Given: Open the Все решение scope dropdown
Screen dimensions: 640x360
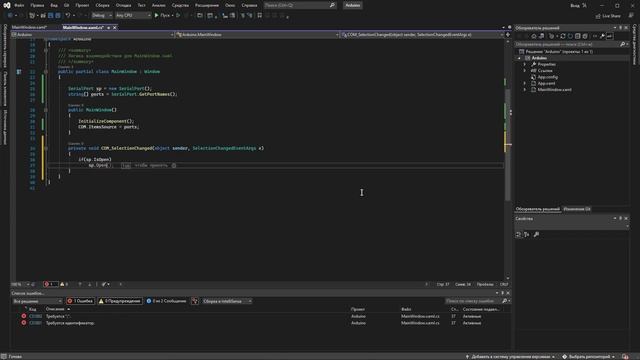Looking at the screenshot, I should 37,301.
